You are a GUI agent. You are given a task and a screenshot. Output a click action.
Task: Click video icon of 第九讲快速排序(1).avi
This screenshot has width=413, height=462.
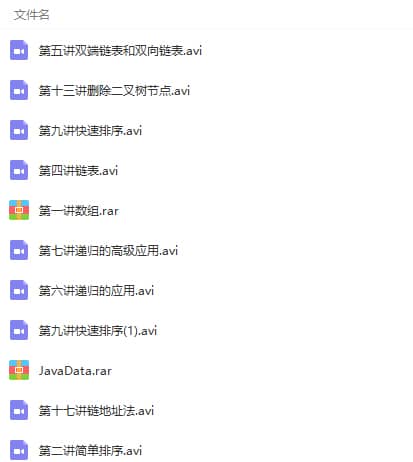point(19,330)
